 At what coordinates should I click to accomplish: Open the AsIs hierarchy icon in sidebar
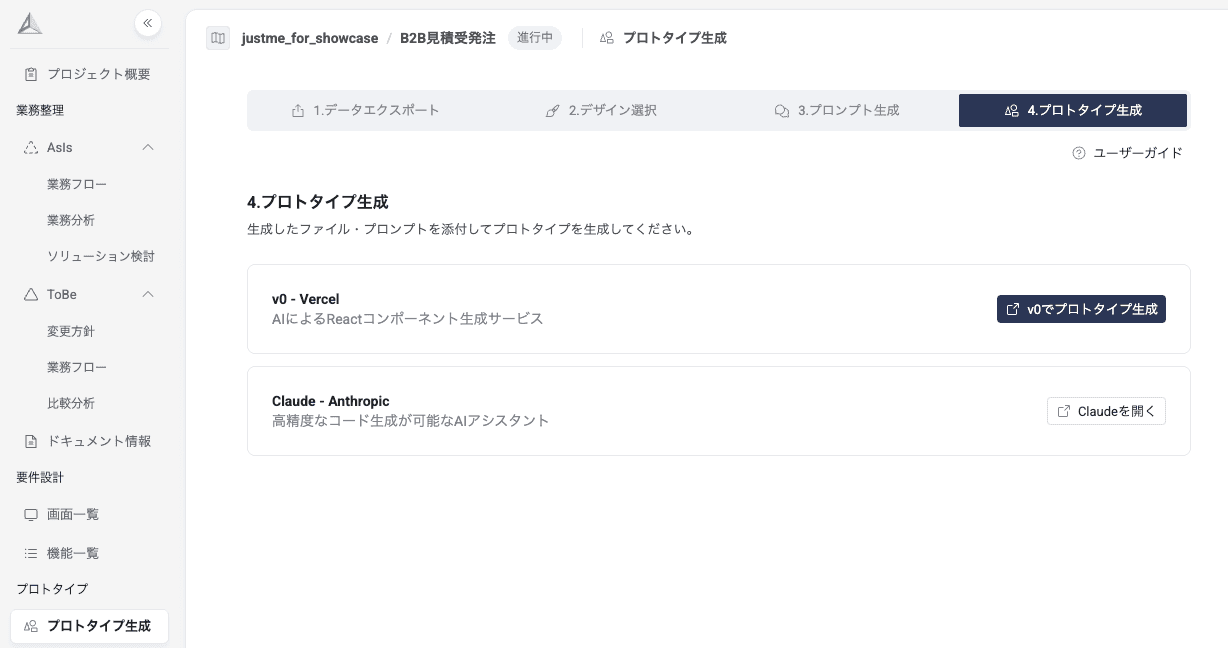point(31,147)
